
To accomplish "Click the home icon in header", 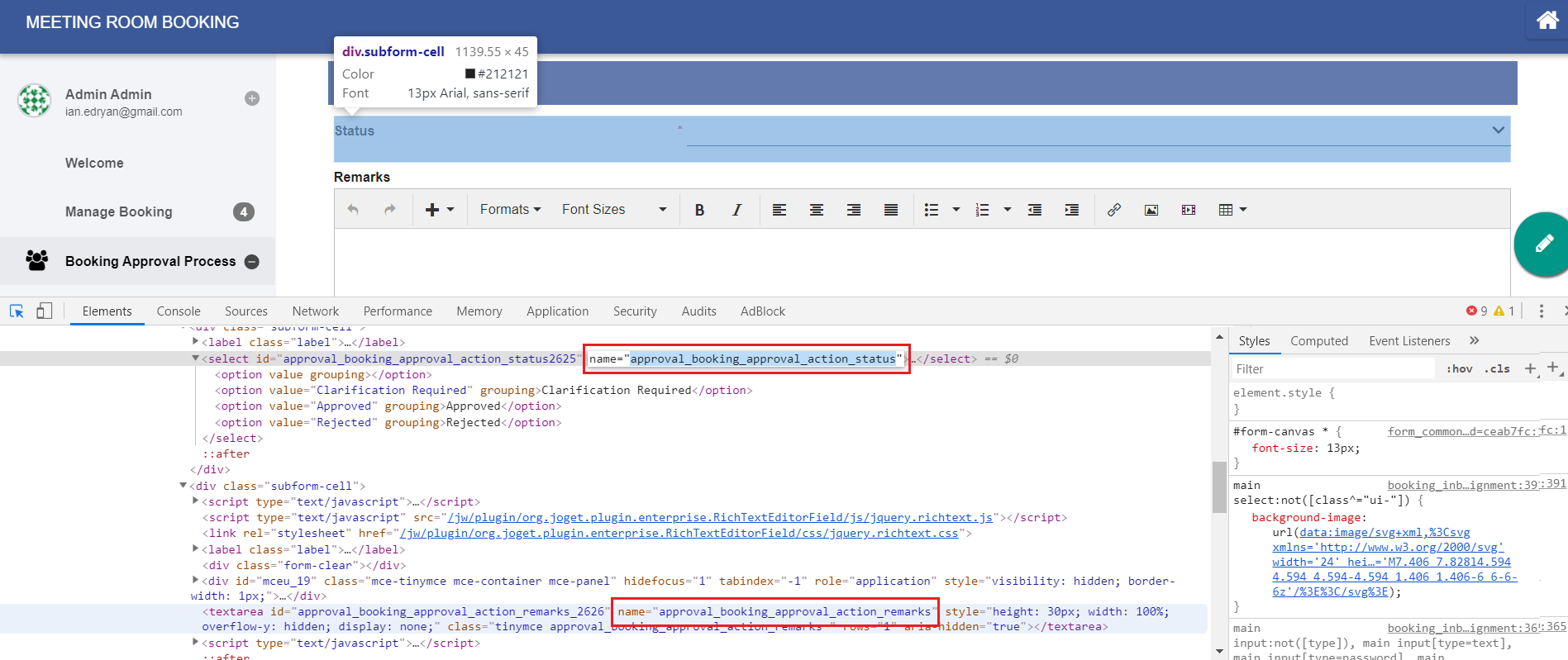I will pos(1547,21).
